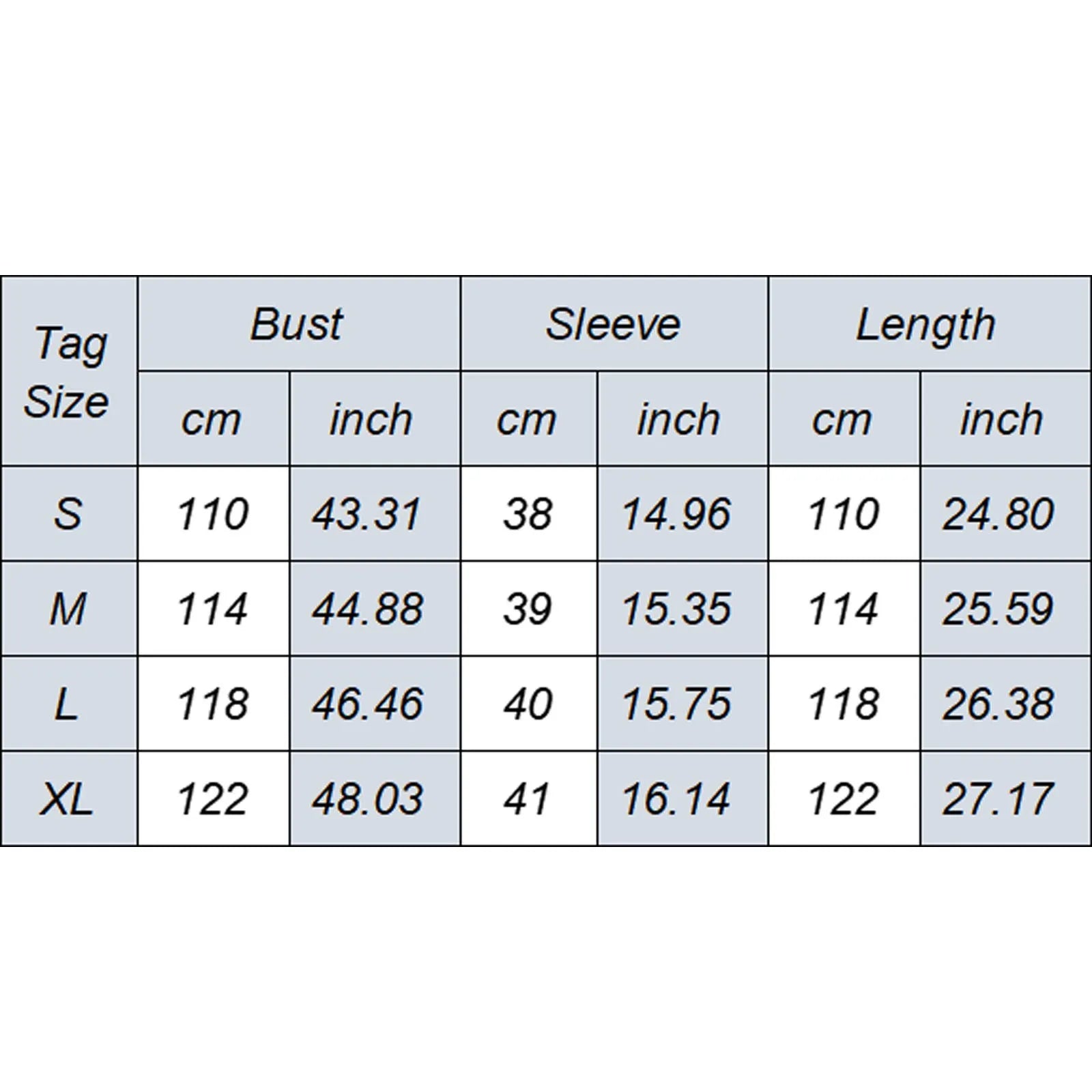Select the Bust column header

pyautogui.click(x=299, y=324)
